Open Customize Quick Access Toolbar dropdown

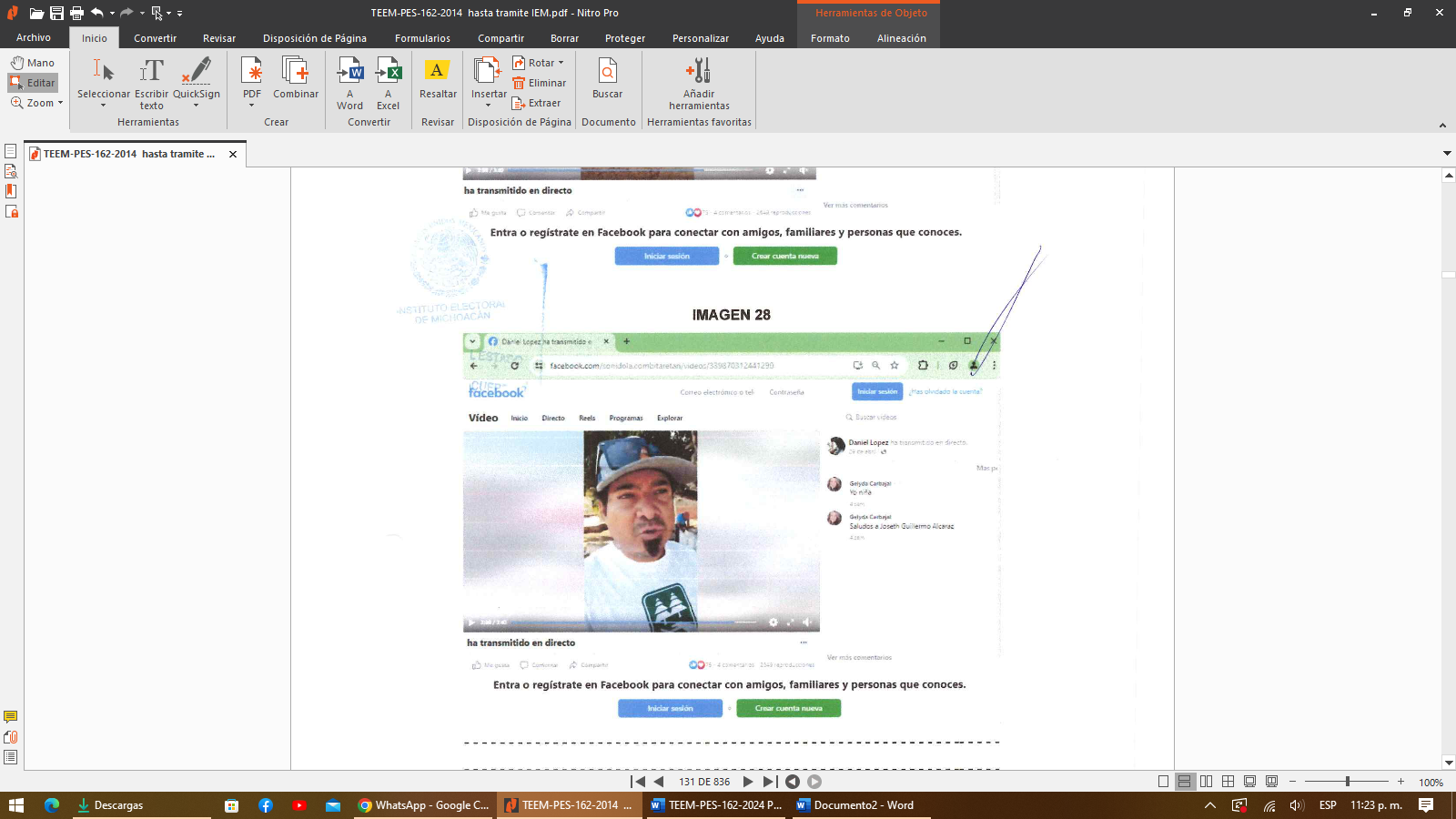coord(179,13)
